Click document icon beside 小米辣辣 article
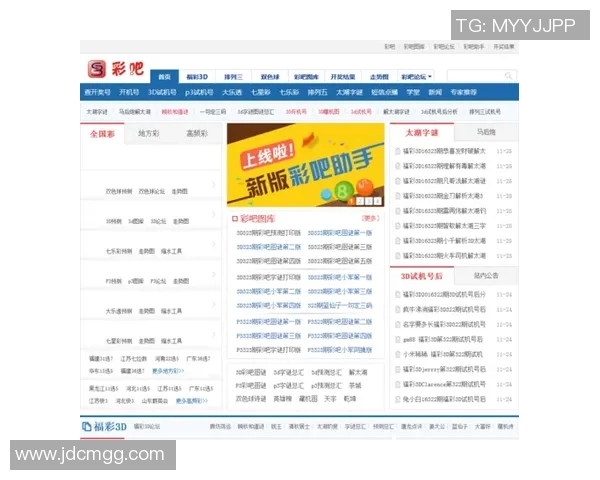600x480 pixels. [x=398, y=354]
